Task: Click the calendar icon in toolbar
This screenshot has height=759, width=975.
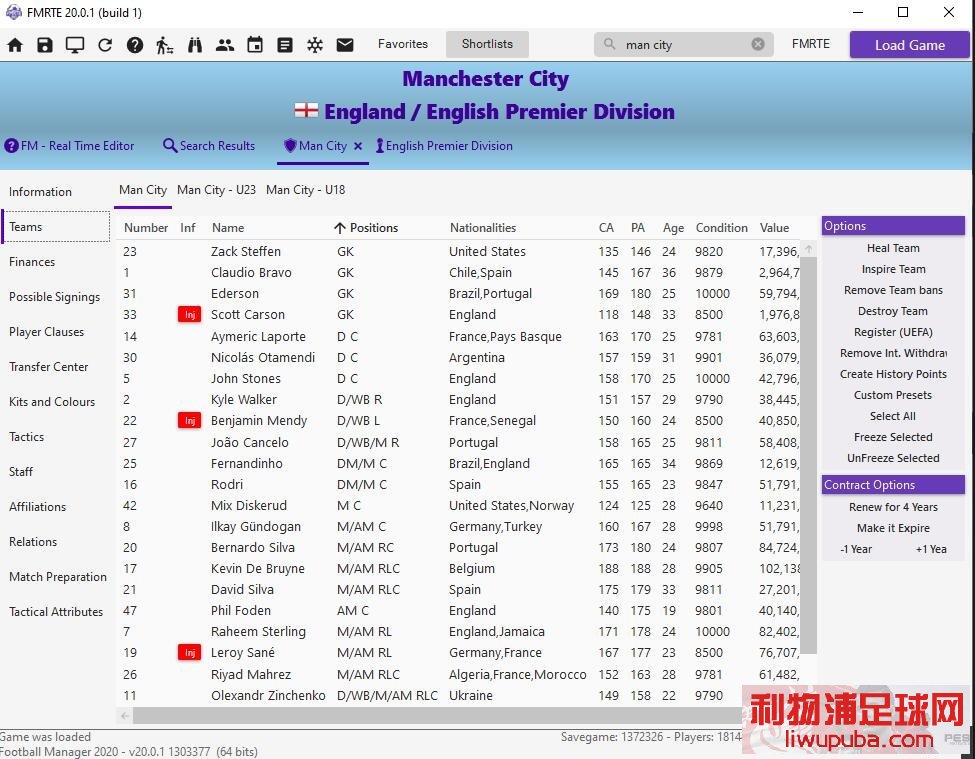Action: point(255,45)
